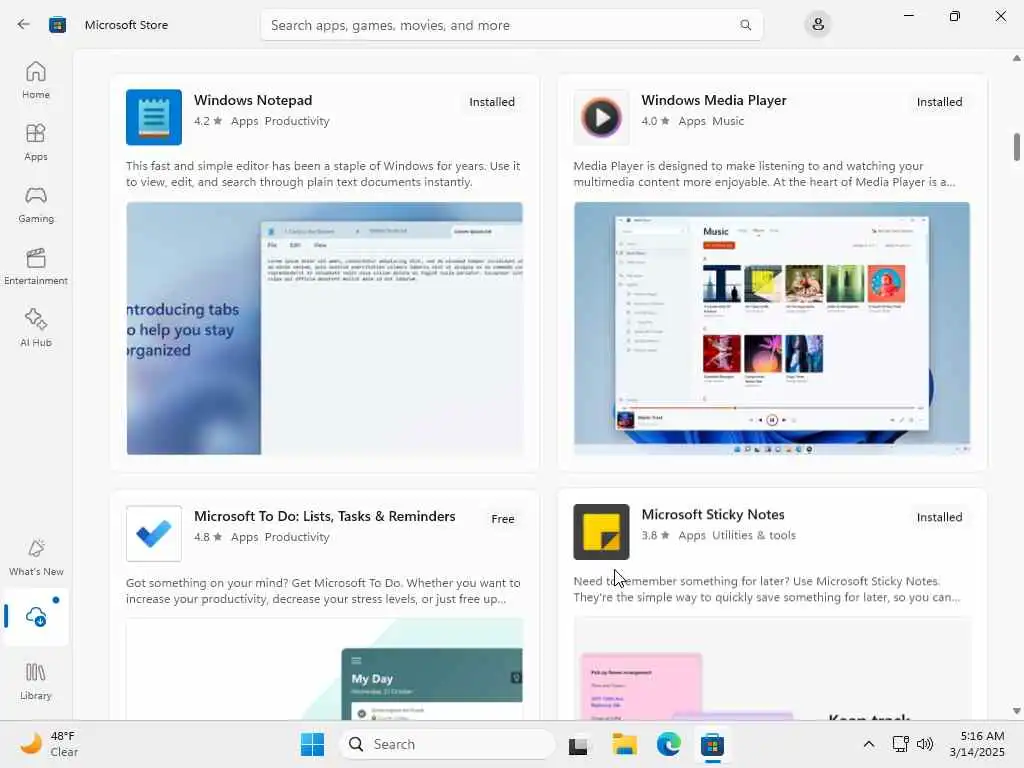1024x768 pixels.
Task: Open the Home section in sidebar
Action: (x=36, y=80)
